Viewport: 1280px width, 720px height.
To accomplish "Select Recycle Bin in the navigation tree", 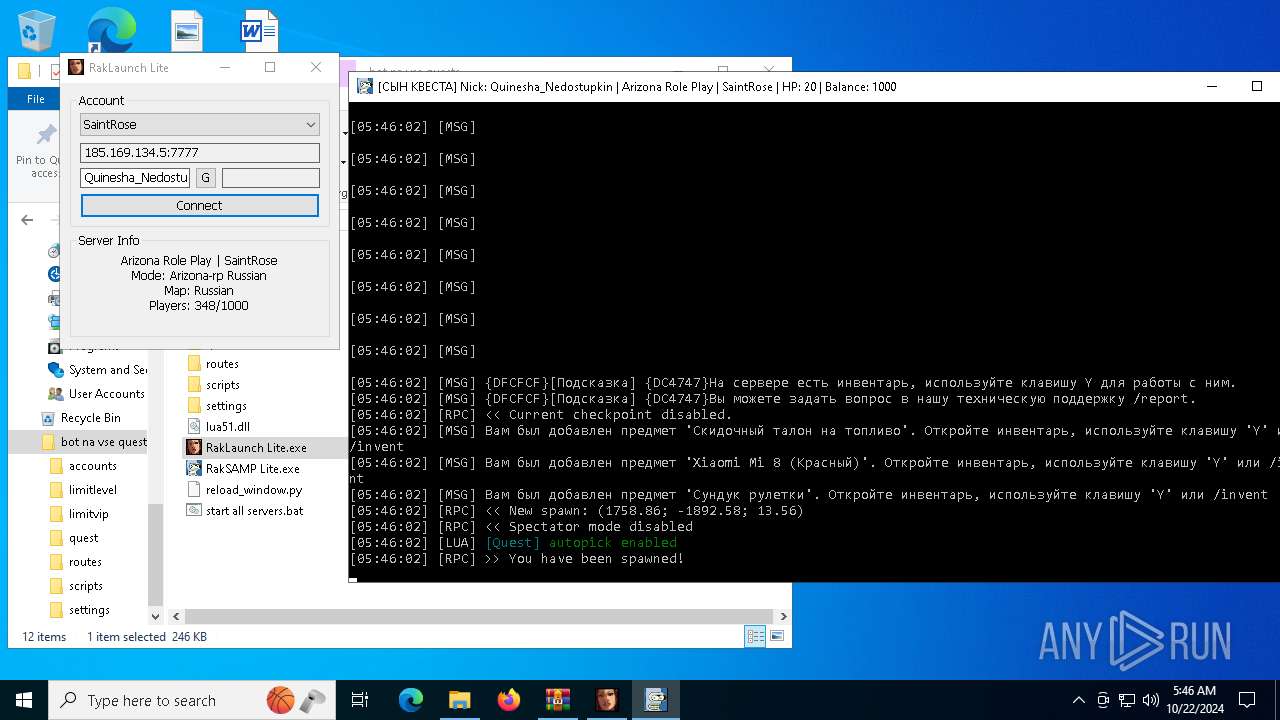I will click(90, 418).
